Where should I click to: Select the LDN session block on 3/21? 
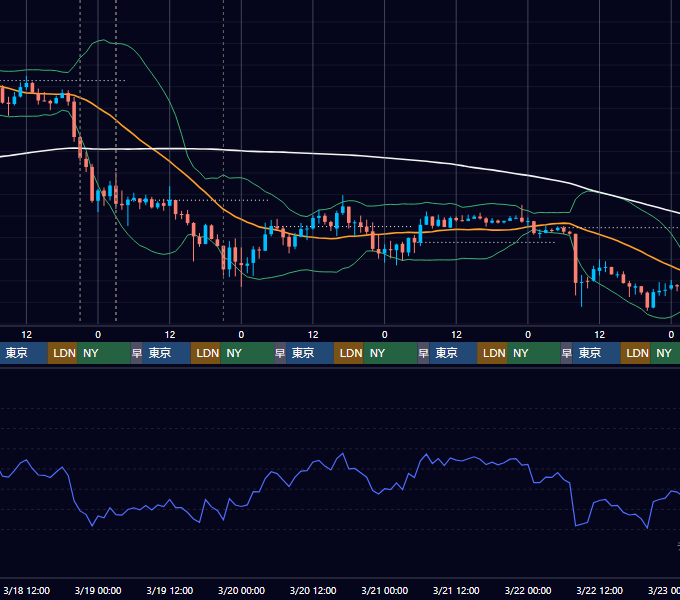click(x=492, y=353)
